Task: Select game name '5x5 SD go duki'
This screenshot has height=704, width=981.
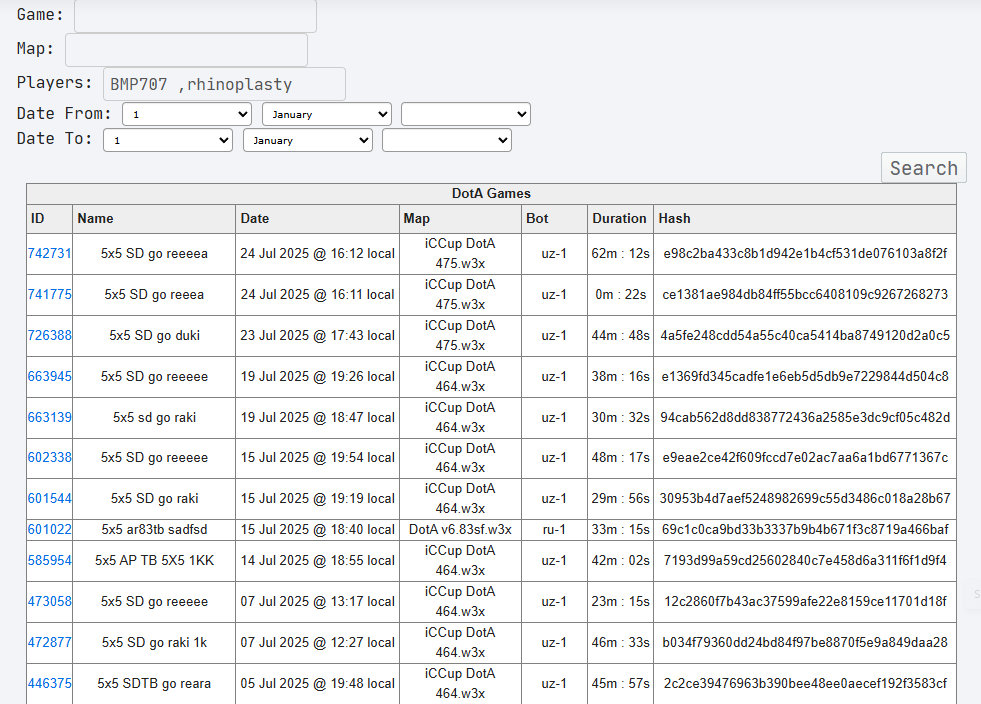Action: (154, 335)
